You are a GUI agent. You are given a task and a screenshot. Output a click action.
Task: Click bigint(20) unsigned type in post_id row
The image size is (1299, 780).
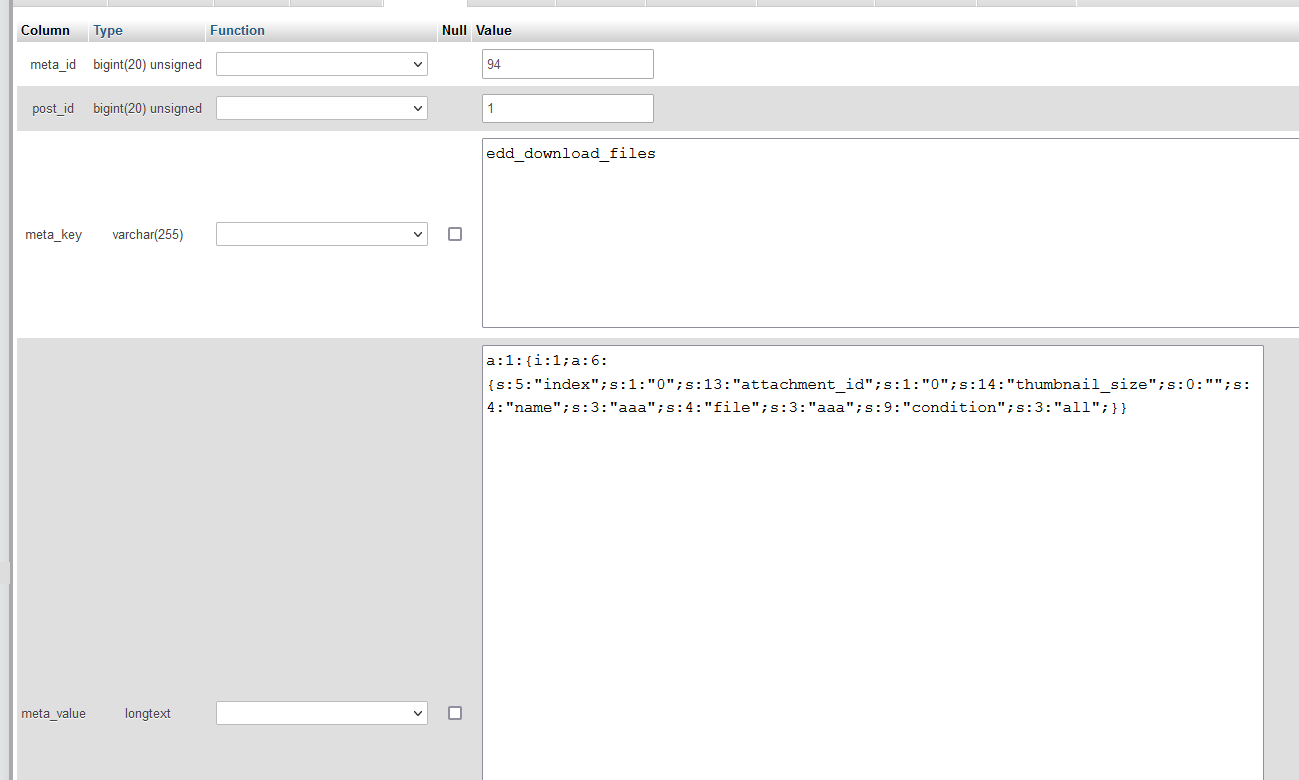click(x=148, y=108)
